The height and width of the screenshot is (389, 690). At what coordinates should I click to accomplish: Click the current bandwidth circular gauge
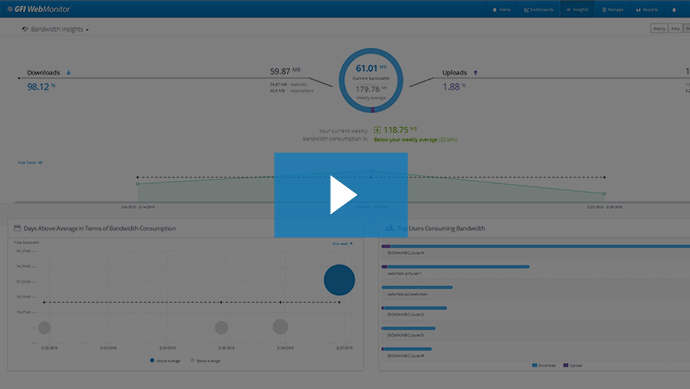click(x=371, y=81)
